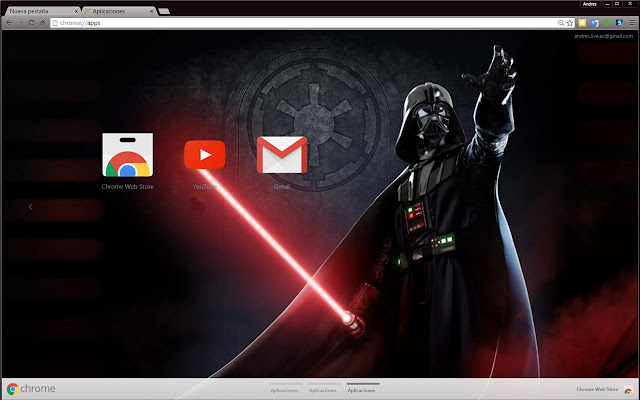Open the Chrome hamburger menu
640x400 pixels.
tap(632, 23)
